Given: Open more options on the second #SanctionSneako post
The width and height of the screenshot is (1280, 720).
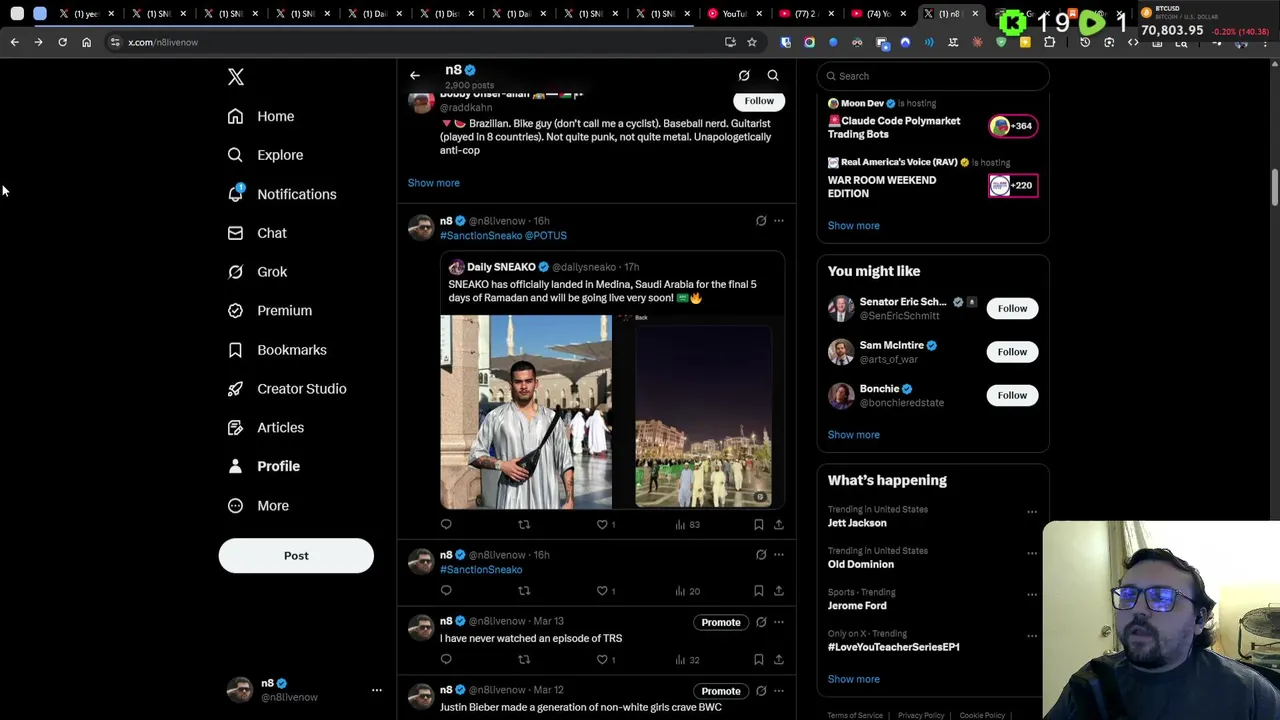Looking at the screenshot, I should click(x=779, y=555).
